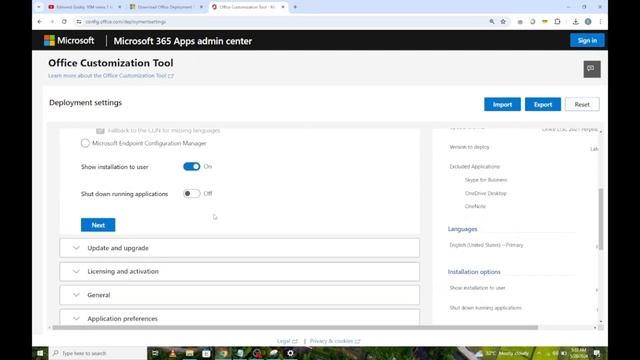
Task: Click the Reset button
Action: click(x=582, y=104)
